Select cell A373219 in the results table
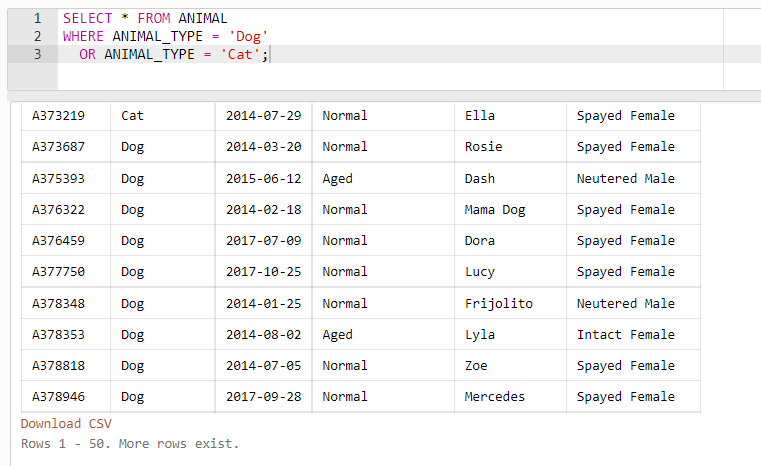The image size is (761, 466). tap(58, 116)
